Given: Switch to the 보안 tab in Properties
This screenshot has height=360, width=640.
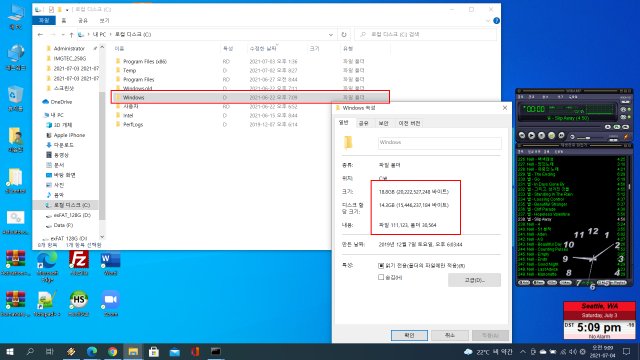Looking at the screenshot, I should point(383,123).
